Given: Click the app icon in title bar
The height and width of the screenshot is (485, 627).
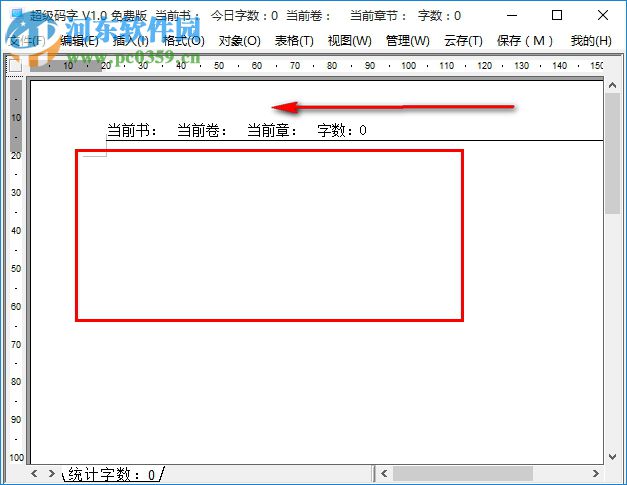Looking at the screenshot, I should tap(17, 15).
